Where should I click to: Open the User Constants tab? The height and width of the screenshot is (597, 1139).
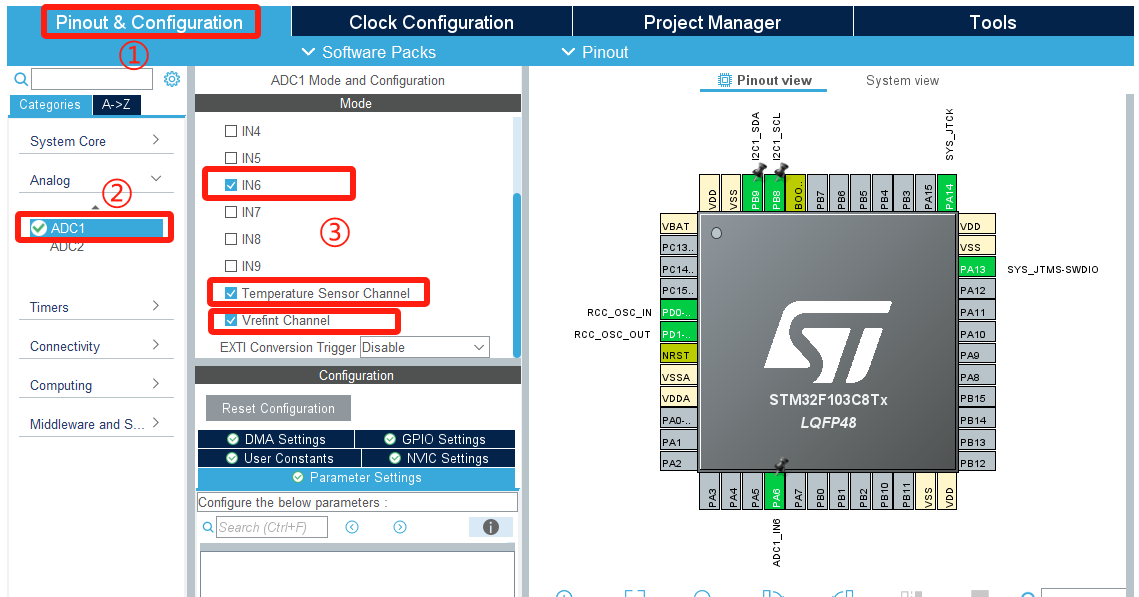[x=280, y=458]
